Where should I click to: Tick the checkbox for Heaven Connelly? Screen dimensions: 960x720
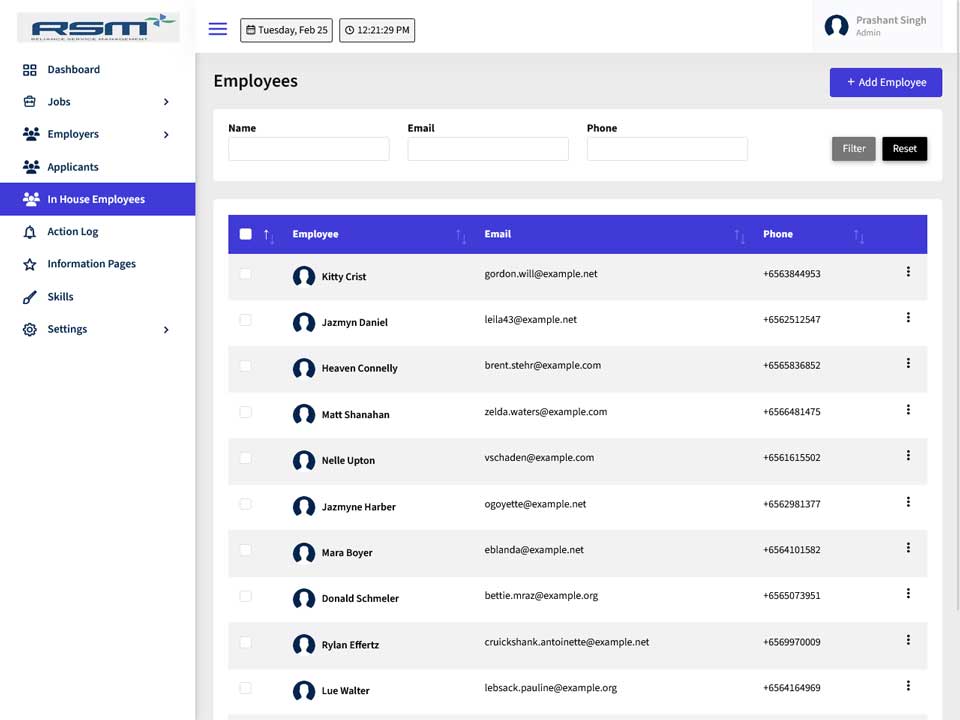coord(246,366)
